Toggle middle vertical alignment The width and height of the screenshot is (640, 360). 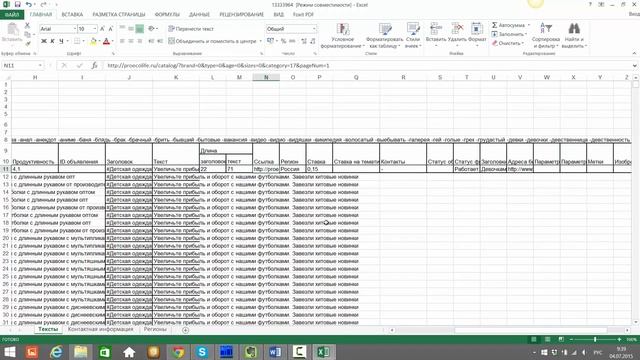tap(131, 29)
